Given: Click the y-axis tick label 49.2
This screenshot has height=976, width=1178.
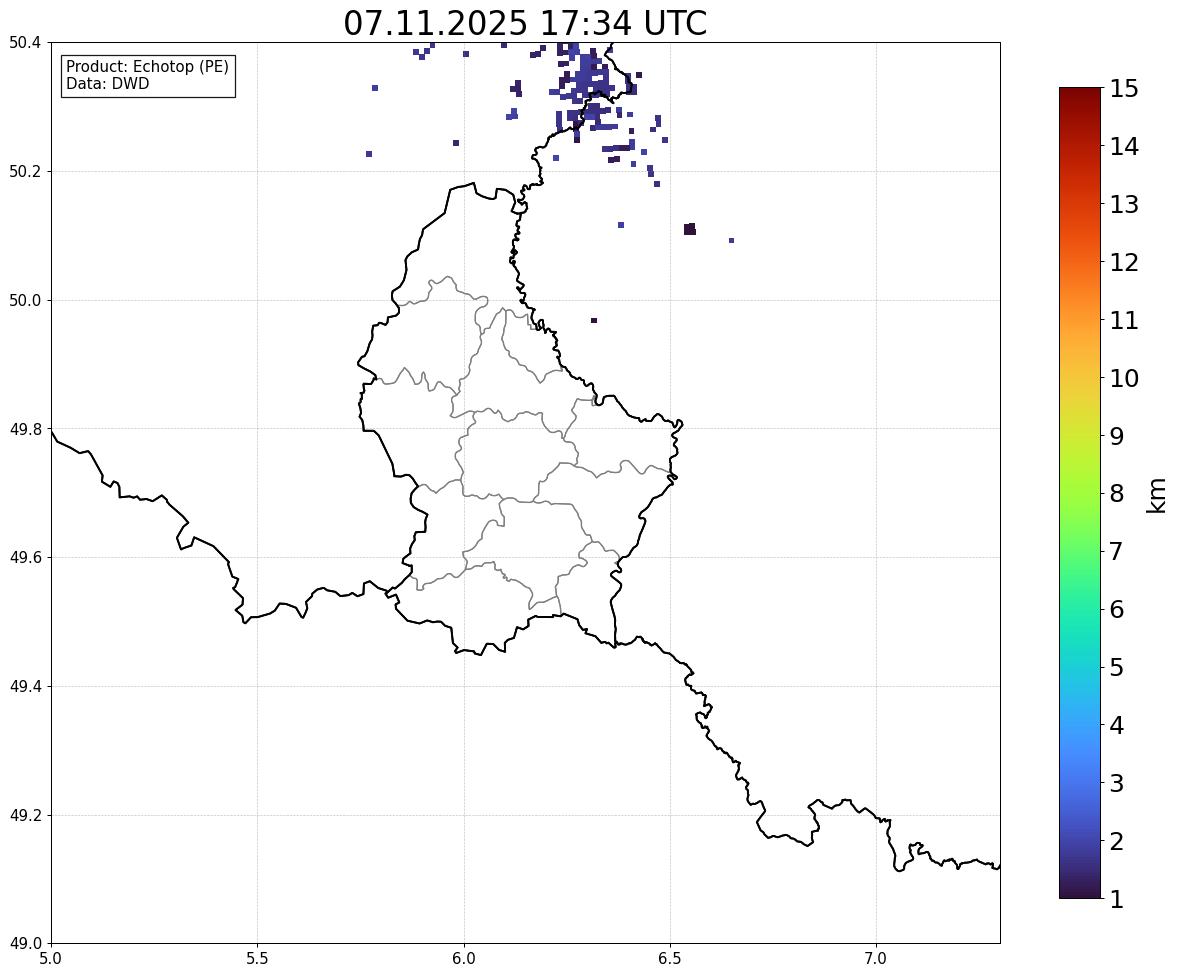Looking at the screenshot, I should coord(25,815).
